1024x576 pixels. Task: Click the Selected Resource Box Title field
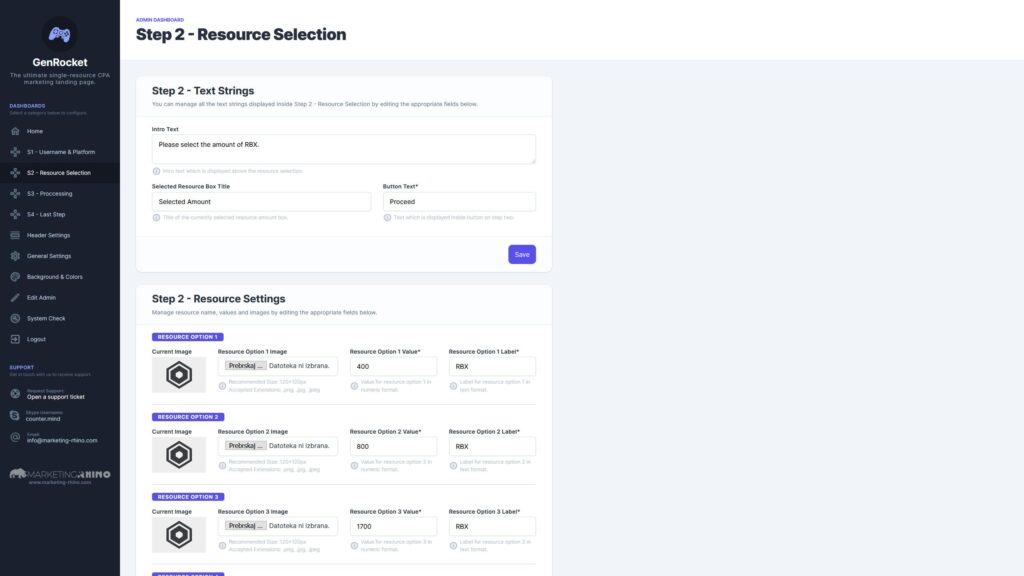261,202
